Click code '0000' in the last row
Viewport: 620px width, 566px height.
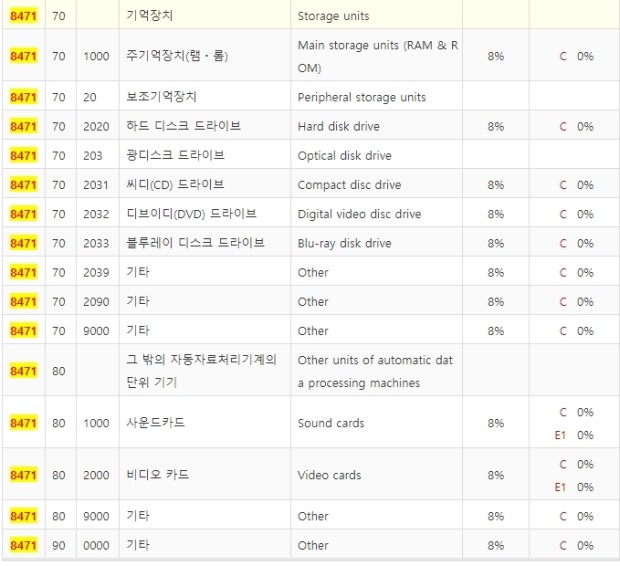point(96,546)
